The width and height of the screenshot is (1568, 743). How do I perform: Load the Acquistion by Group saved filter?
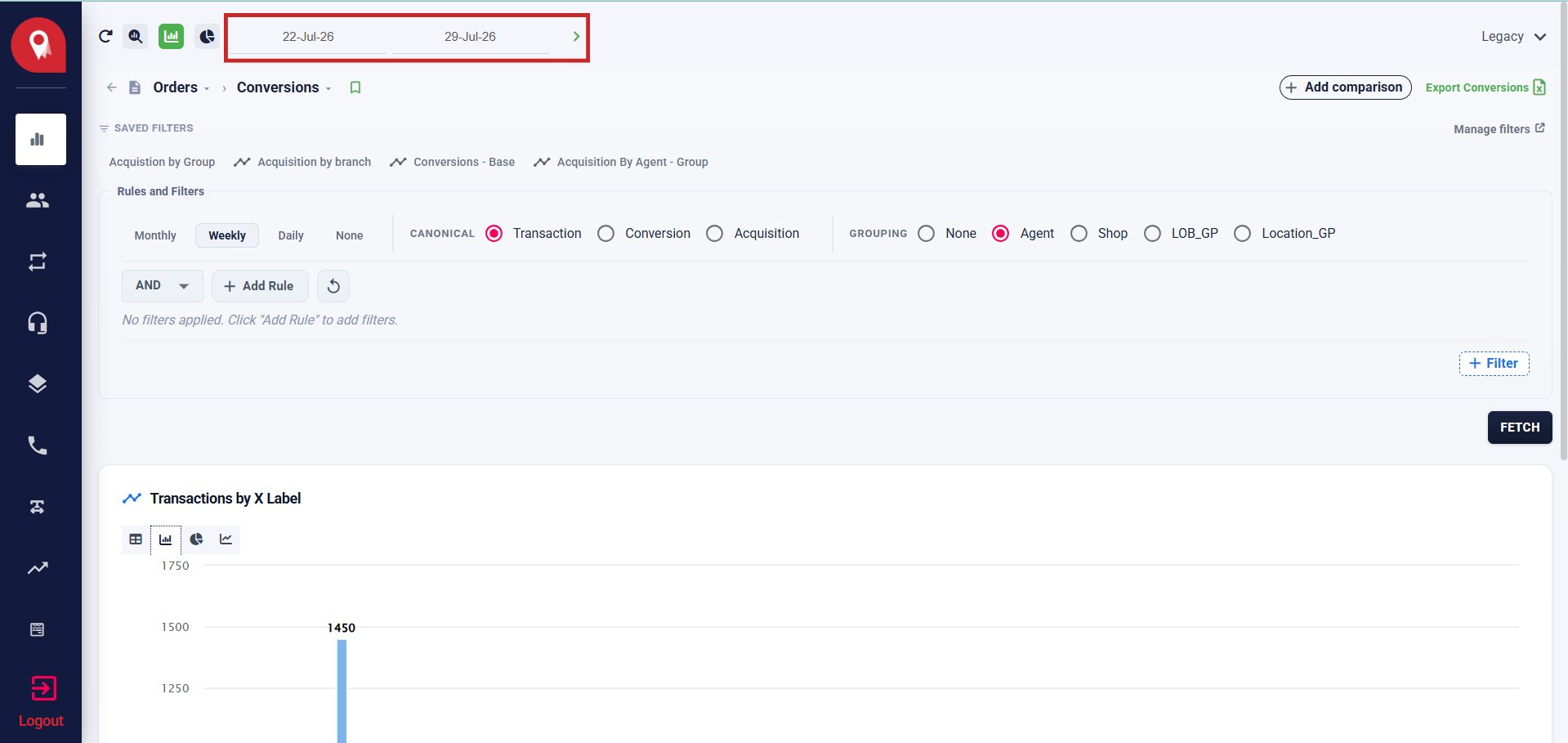coord(162,162)
